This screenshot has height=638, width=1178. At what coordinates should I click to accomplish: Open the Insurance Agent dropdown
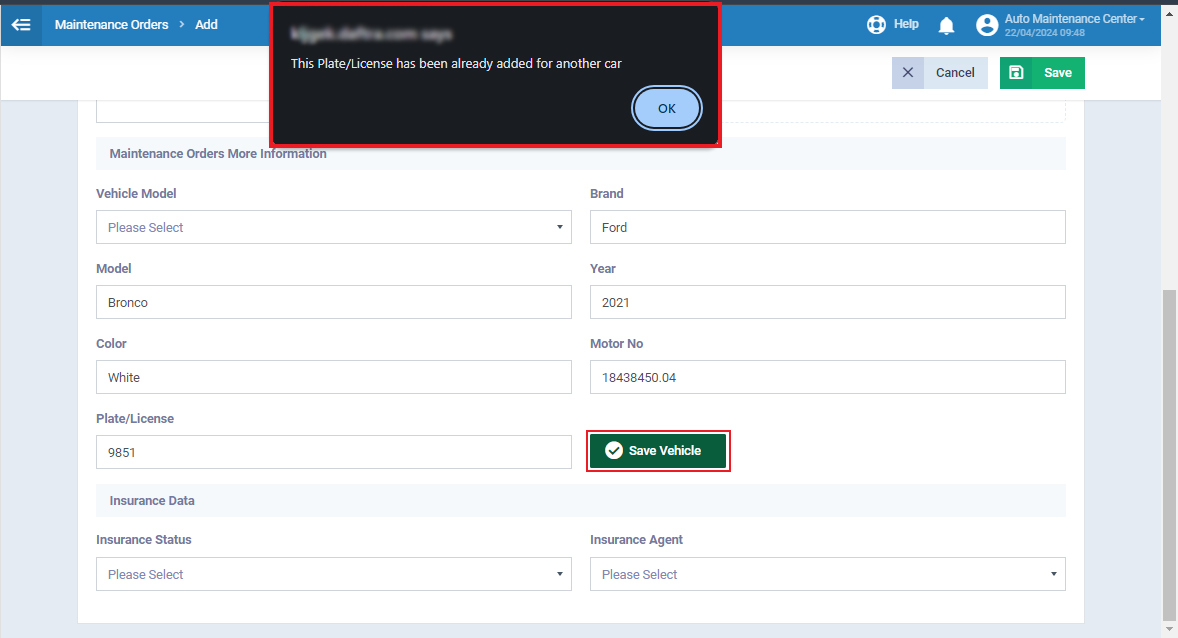click(827, 574)
